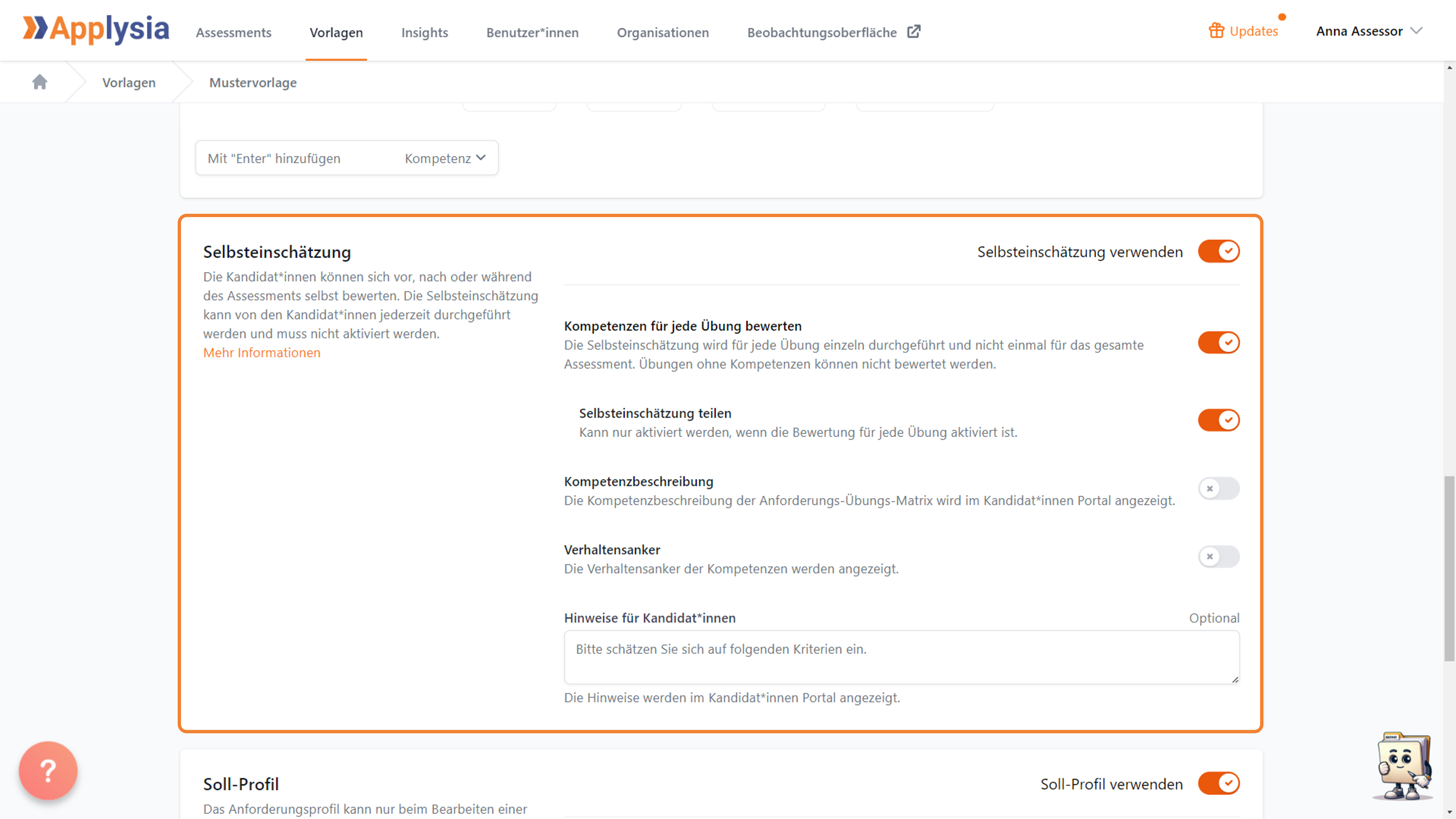Turn off Selbsteinschätzung teilen switch
Viewport: 1456px width, 819px height.
pos(1219,420)
